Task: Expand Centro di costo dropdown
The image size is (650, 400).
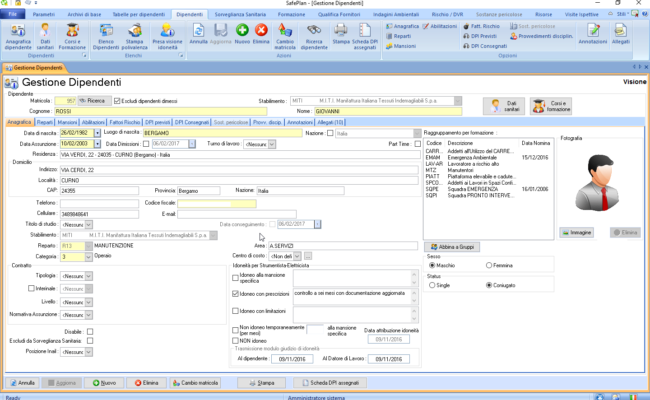Action: point(297,256)
